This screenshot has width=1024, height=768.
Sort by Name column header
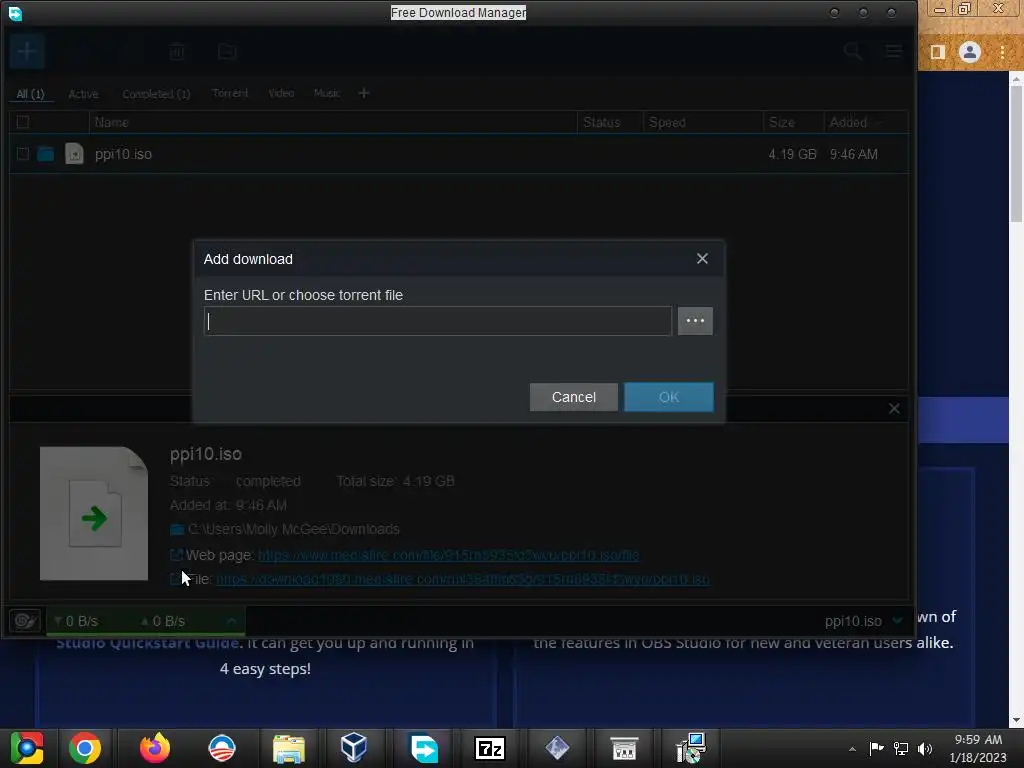click(333, 122)
